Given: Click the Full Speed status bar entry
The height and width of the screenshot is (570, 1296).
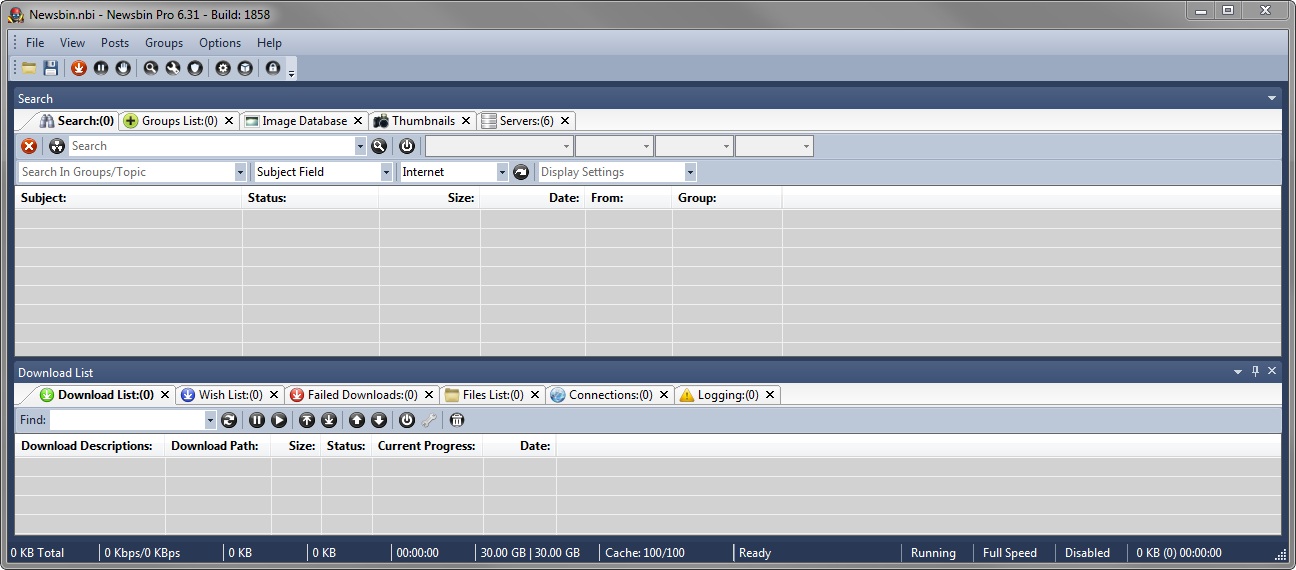Looking at the screenshot, I should [1009, 553].
